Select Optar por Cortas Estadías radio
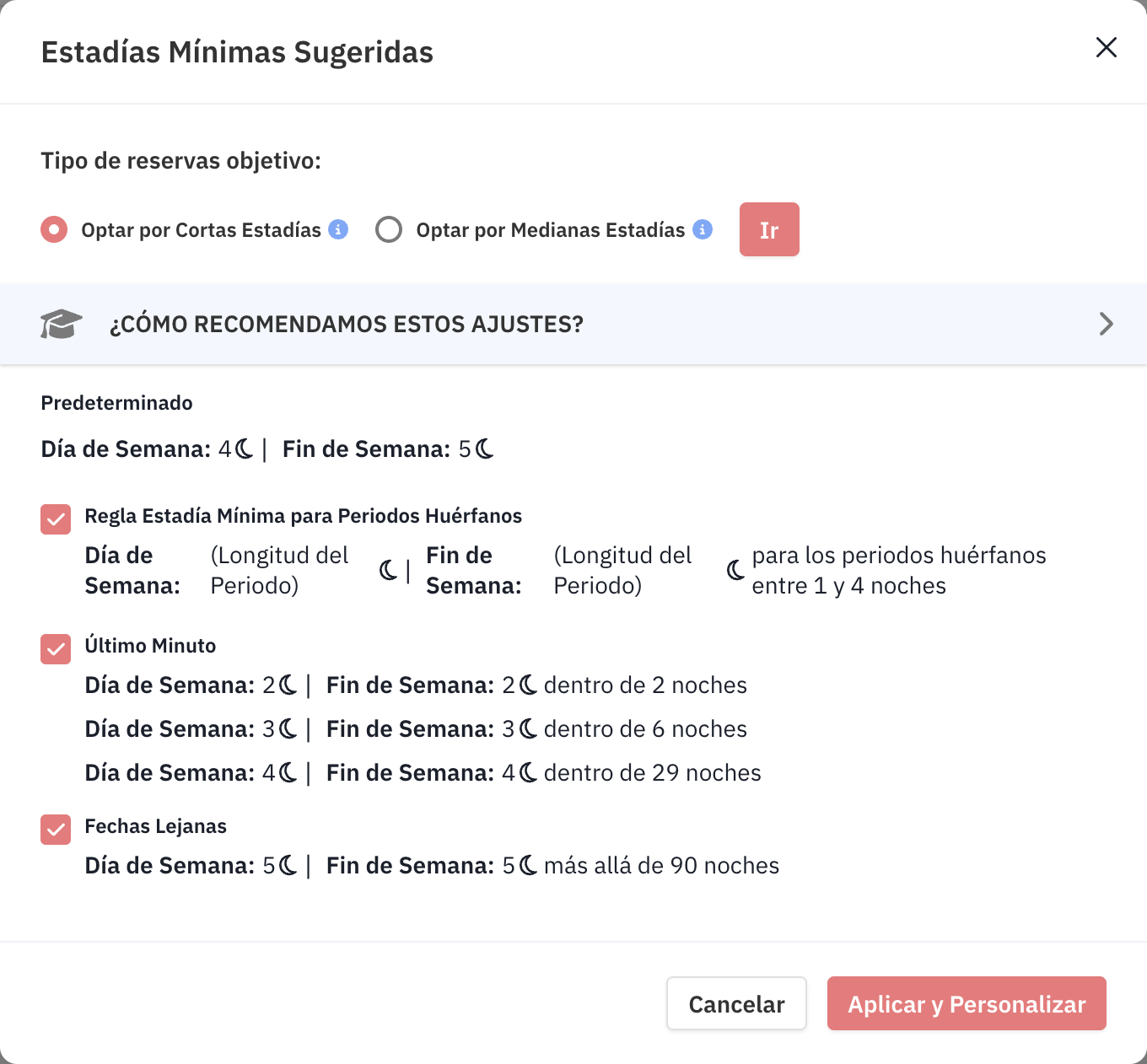Image resolution: width=1147 pixels, height=1064 pixels. [x=54, y=229]
